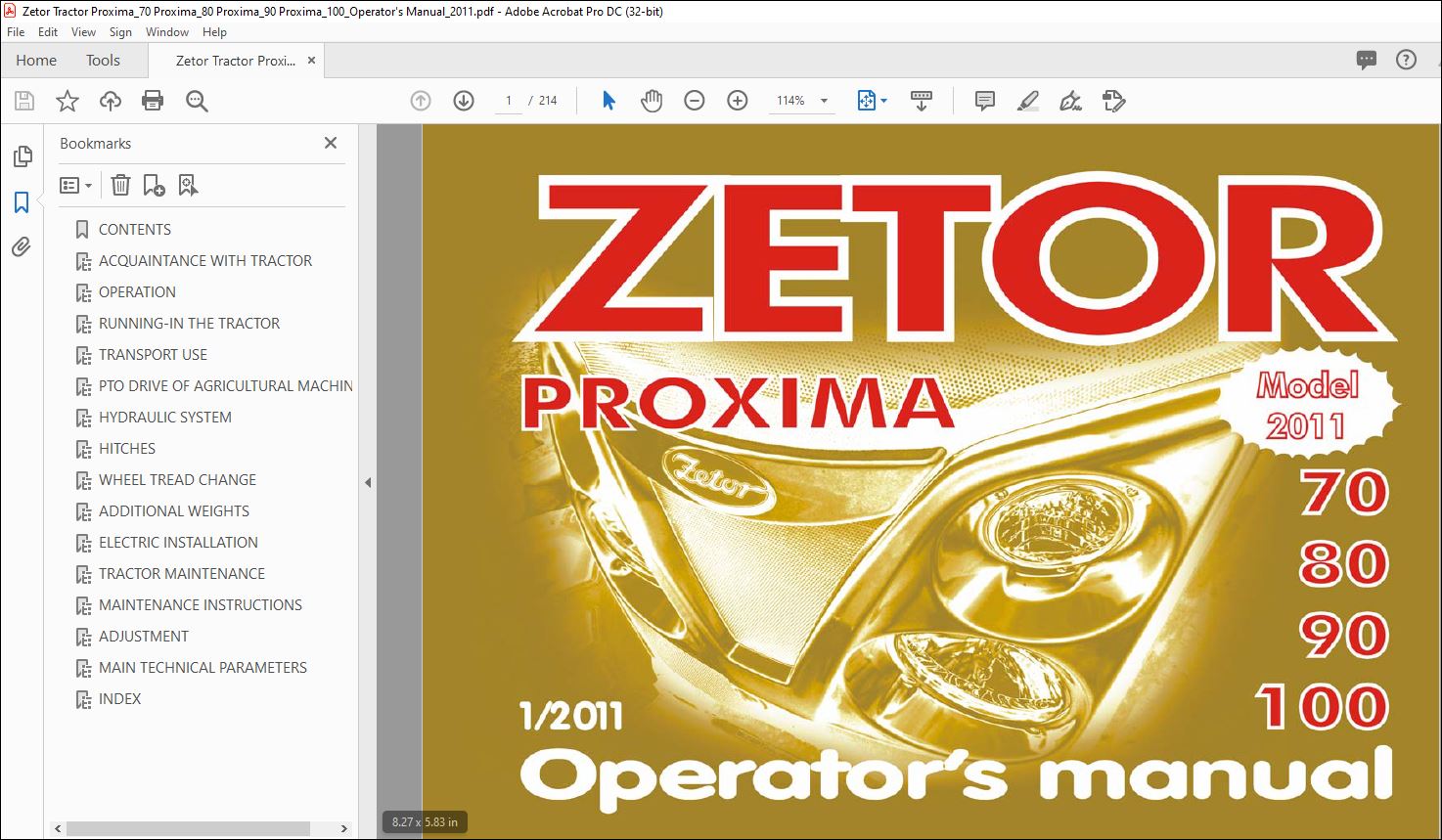1442x840 pixels.
Task: Add document to starred favorites
Action: tap(68, 101)
